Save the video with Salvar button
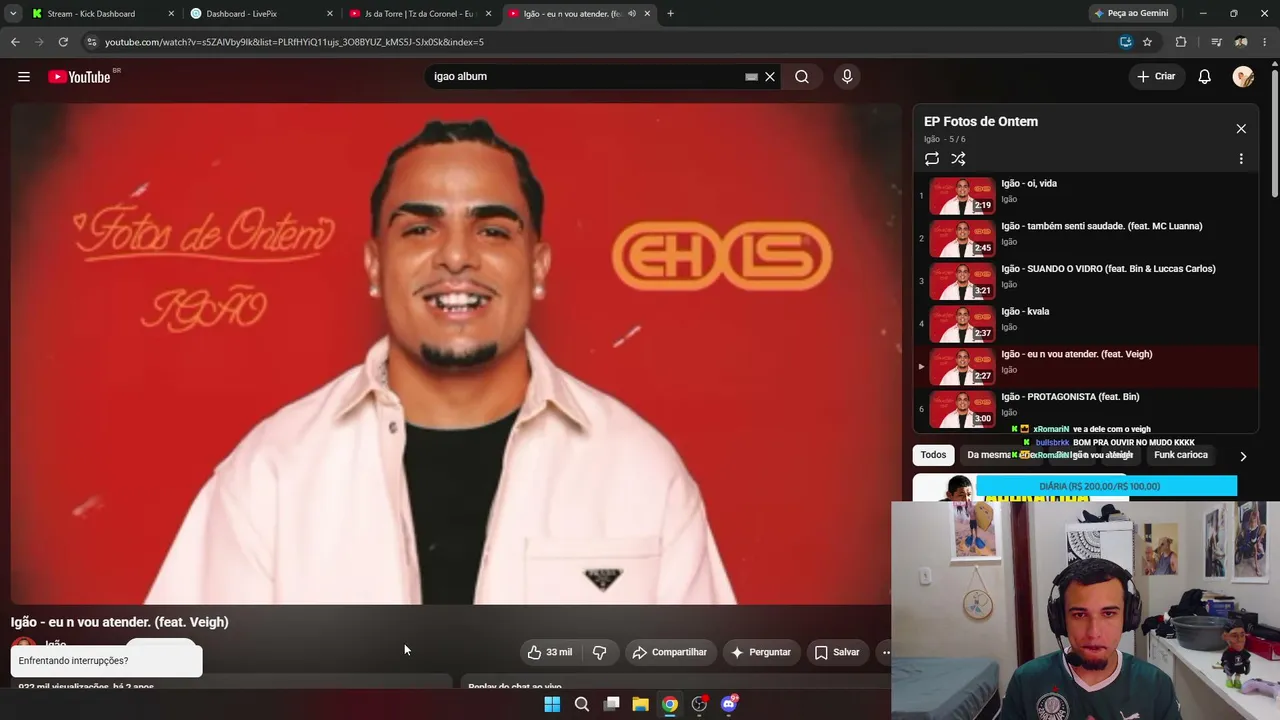The height and width of the screenshot is (720, 1280). tap(837, 652)
